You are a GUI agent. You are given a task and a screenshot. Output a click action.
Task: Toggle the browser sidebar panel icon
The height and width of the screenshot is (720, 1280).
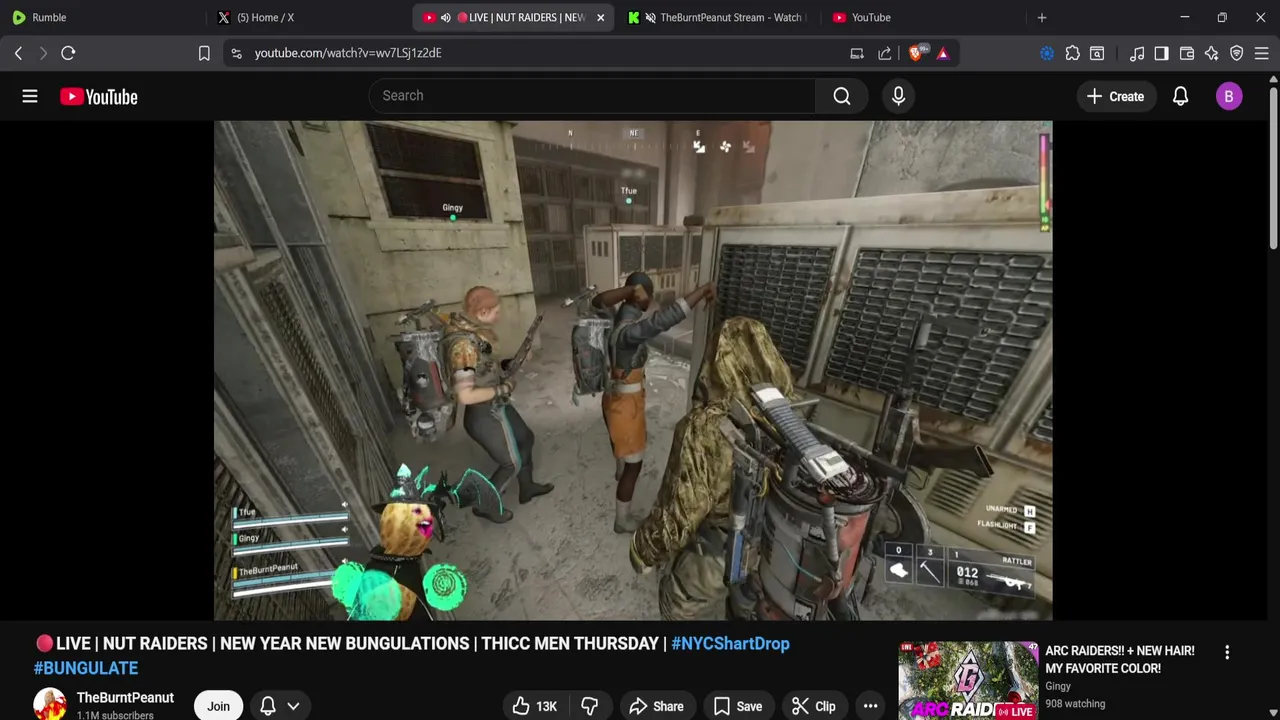(x=1161, y=53)
